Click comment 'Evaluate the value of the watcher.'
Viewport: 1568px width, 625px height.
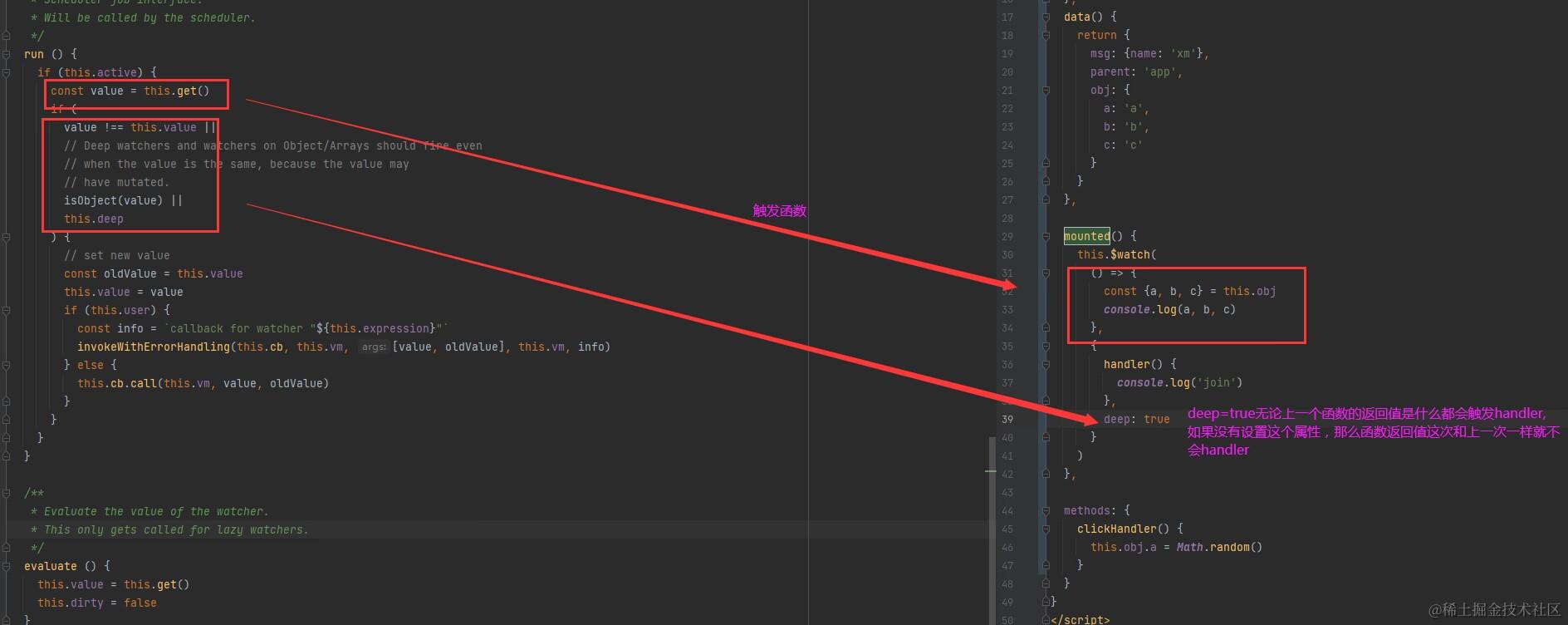(x=156, y=511)
